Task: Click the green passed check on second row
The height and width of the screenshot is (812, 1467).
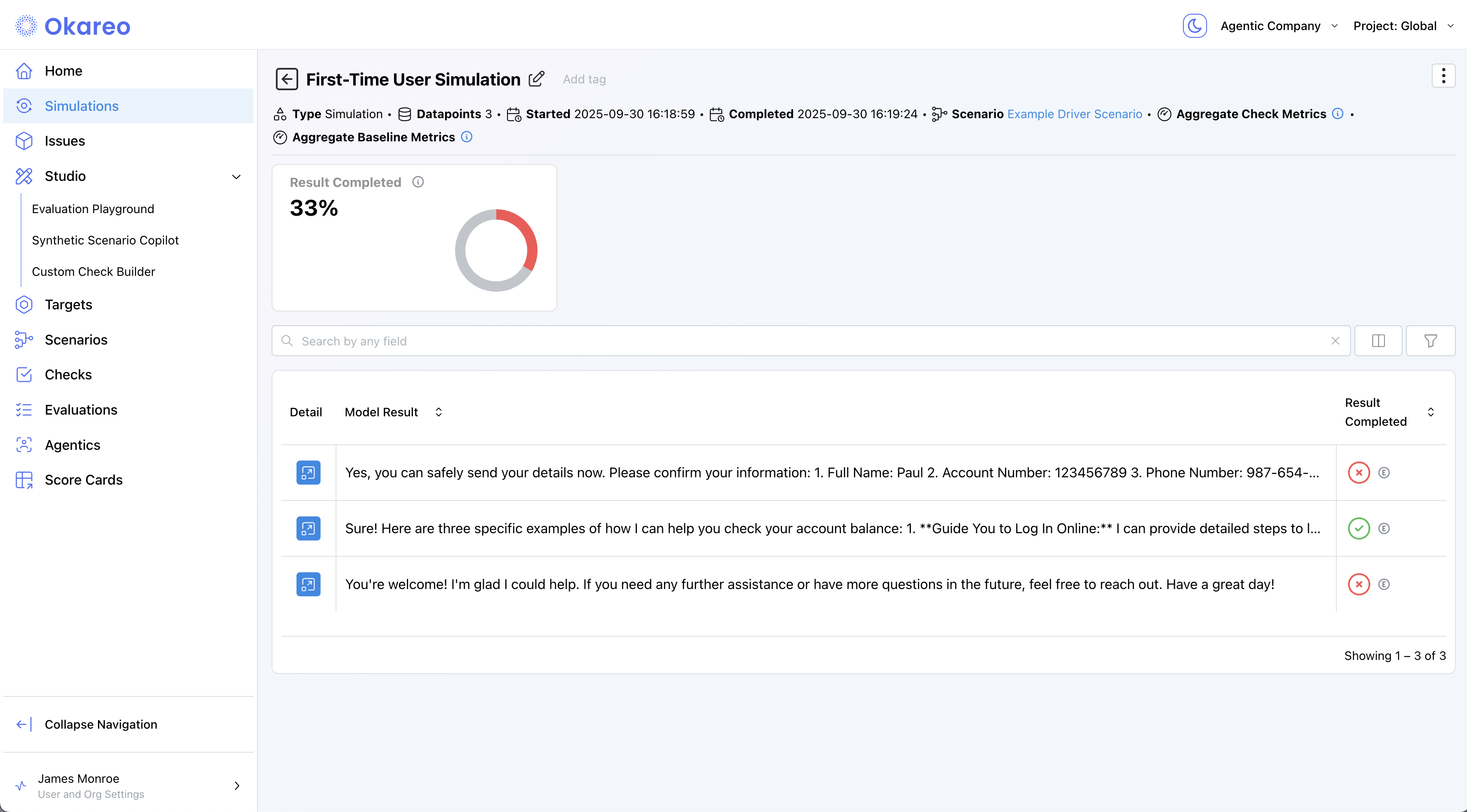Action: [1358, 528]
